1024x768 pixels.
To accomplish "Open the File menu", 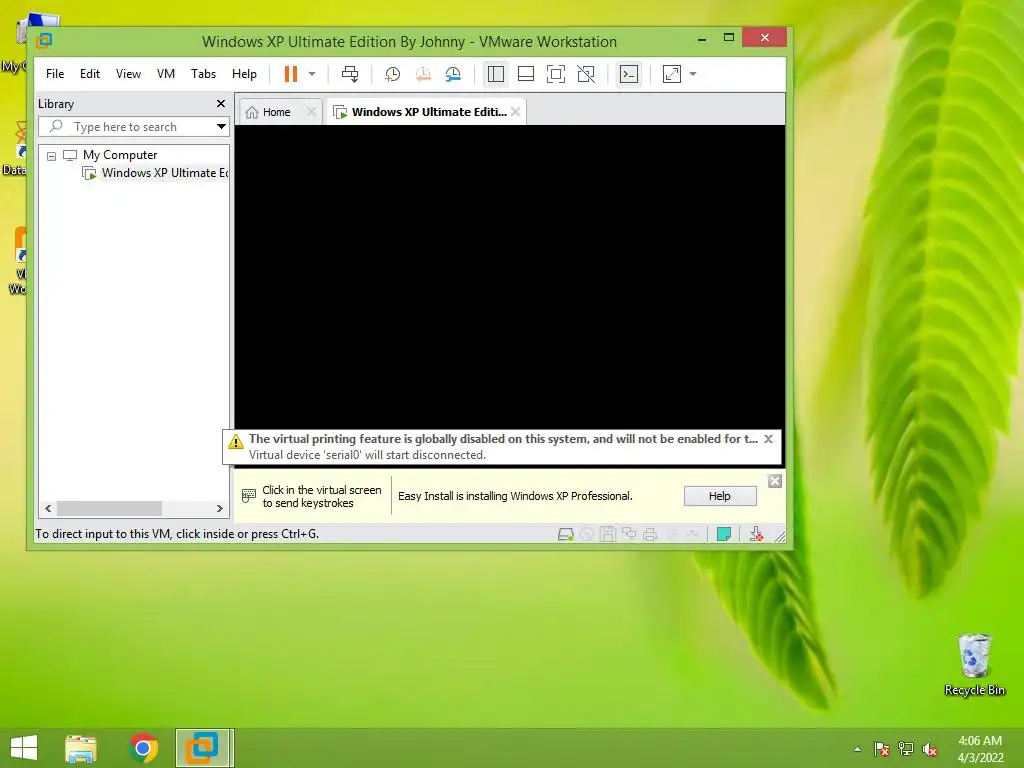I will 55,74.
